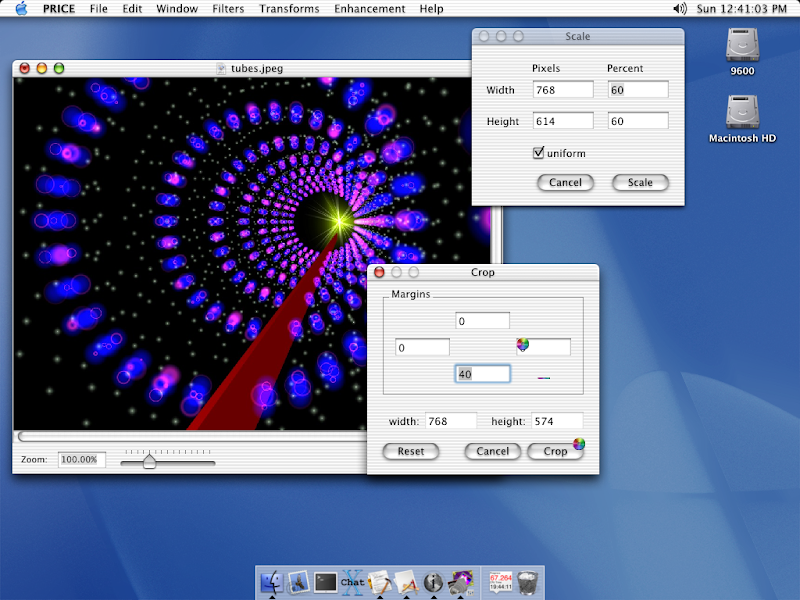Restore the minimized window in the dock
The height and width of the screenshot is (600, 800).
(501, 582)
